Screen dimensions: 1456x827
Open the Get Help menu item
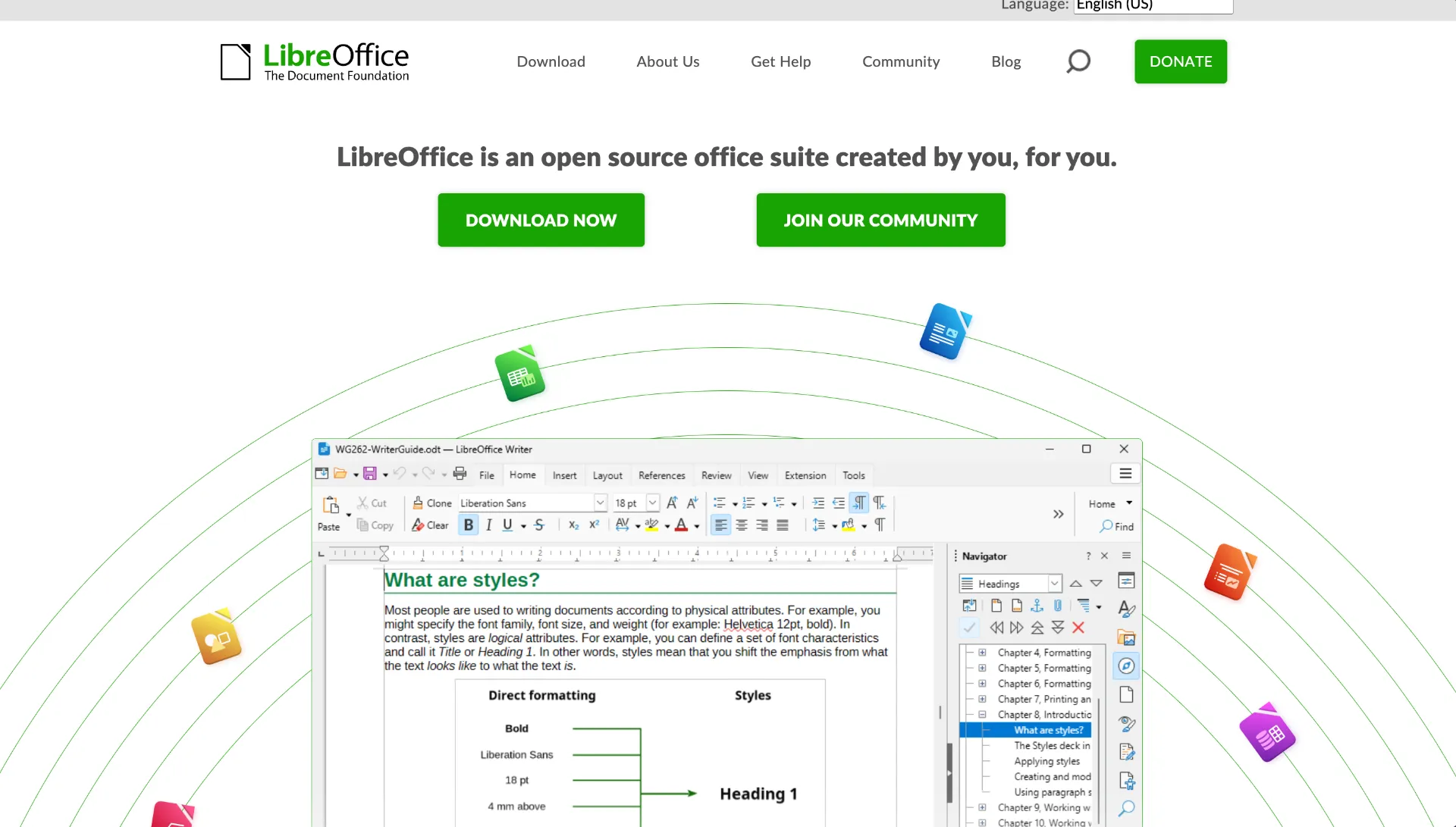pos(780,61)
